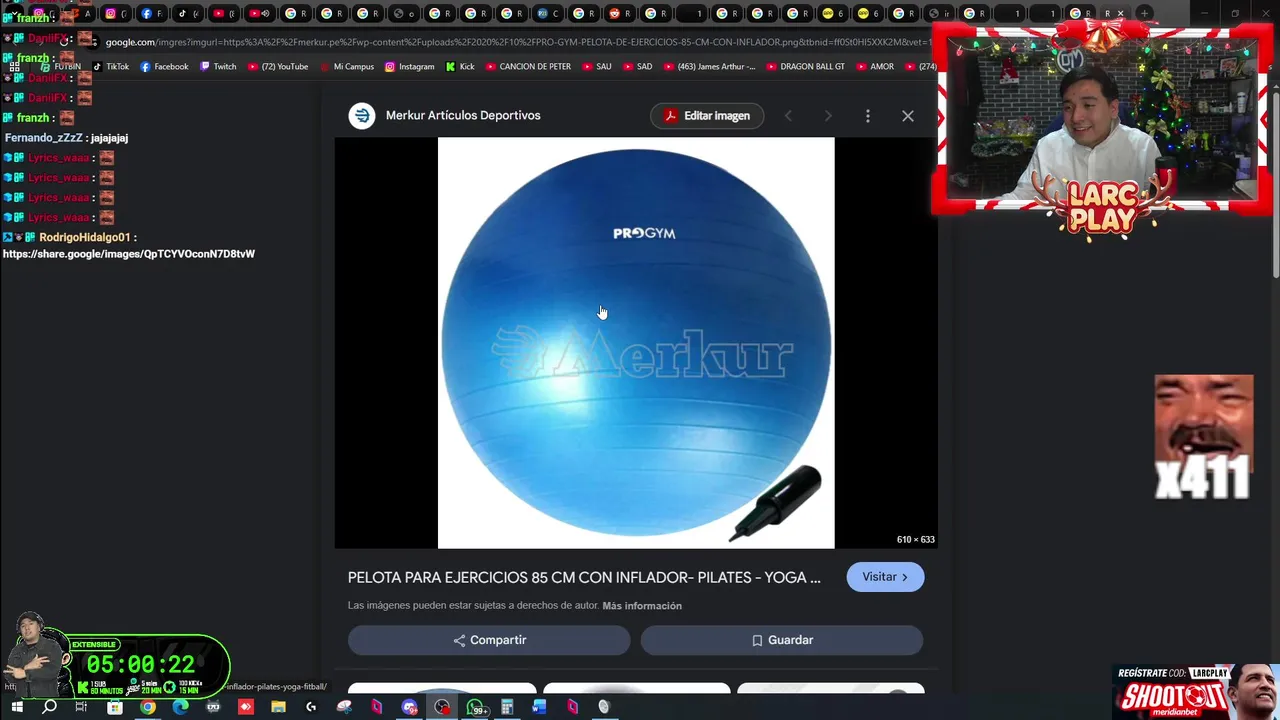1280x720 pixels.
Task: Open the Twitch bookmark
Action: pos(218,67)
